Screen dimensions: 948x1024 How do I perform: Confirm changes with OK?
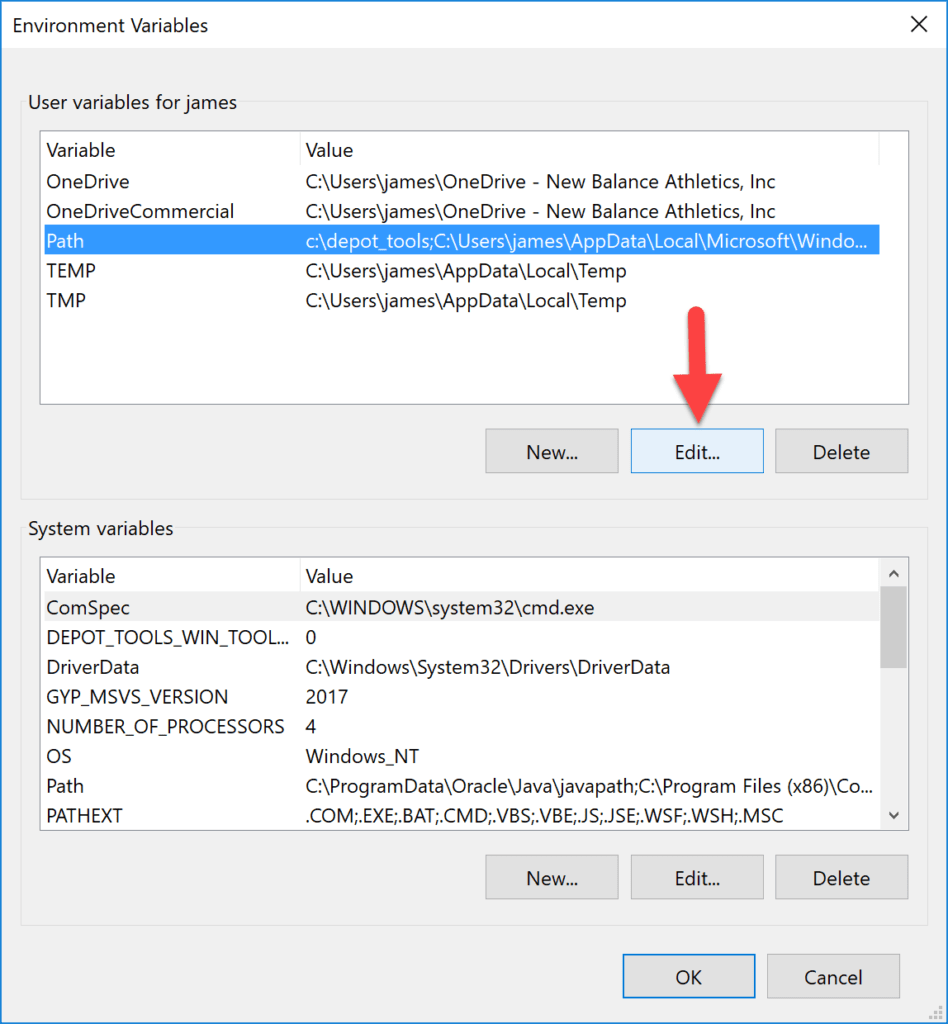[688, 976]
